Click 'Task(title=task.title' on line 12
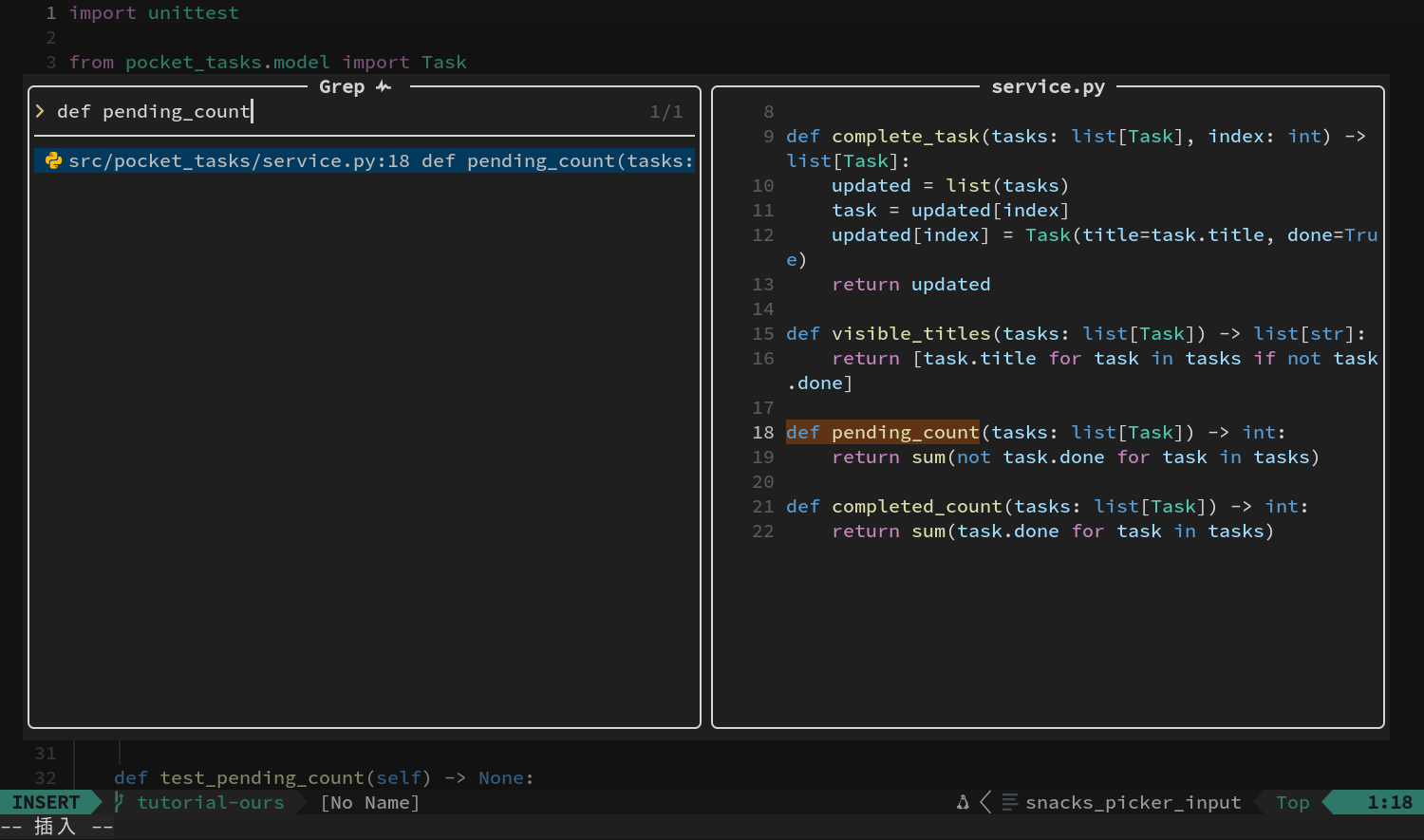 (1145, 234)
